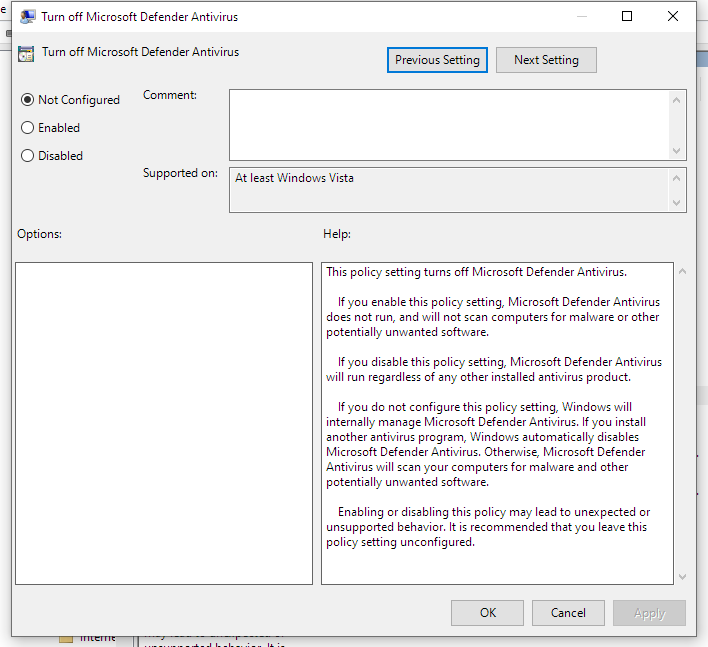Click Comment box scroll down arrow
708x647 pixels.
tap(676, 150)
